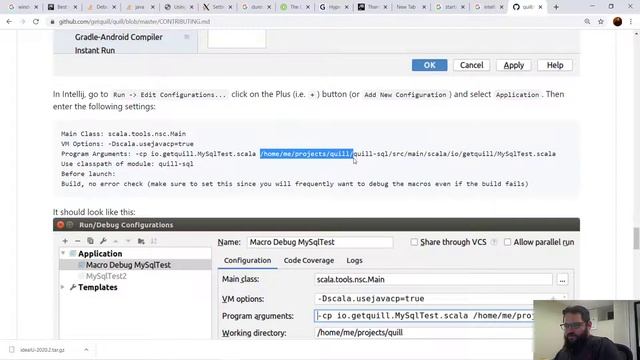Click the 'Use classpath of module: quill-sql' line
The width and height of the screenshot is (640, 360).
(x=127, y=164)
